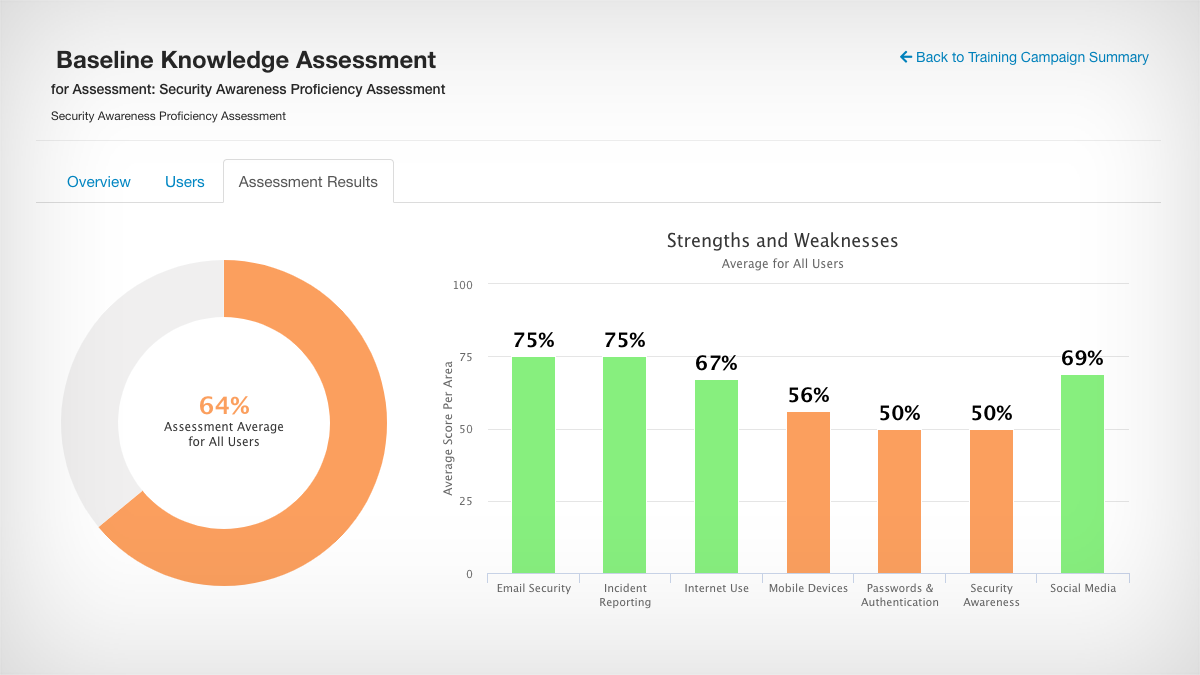
Task: Click the Email Security axis label
Action: click(533, 588)
